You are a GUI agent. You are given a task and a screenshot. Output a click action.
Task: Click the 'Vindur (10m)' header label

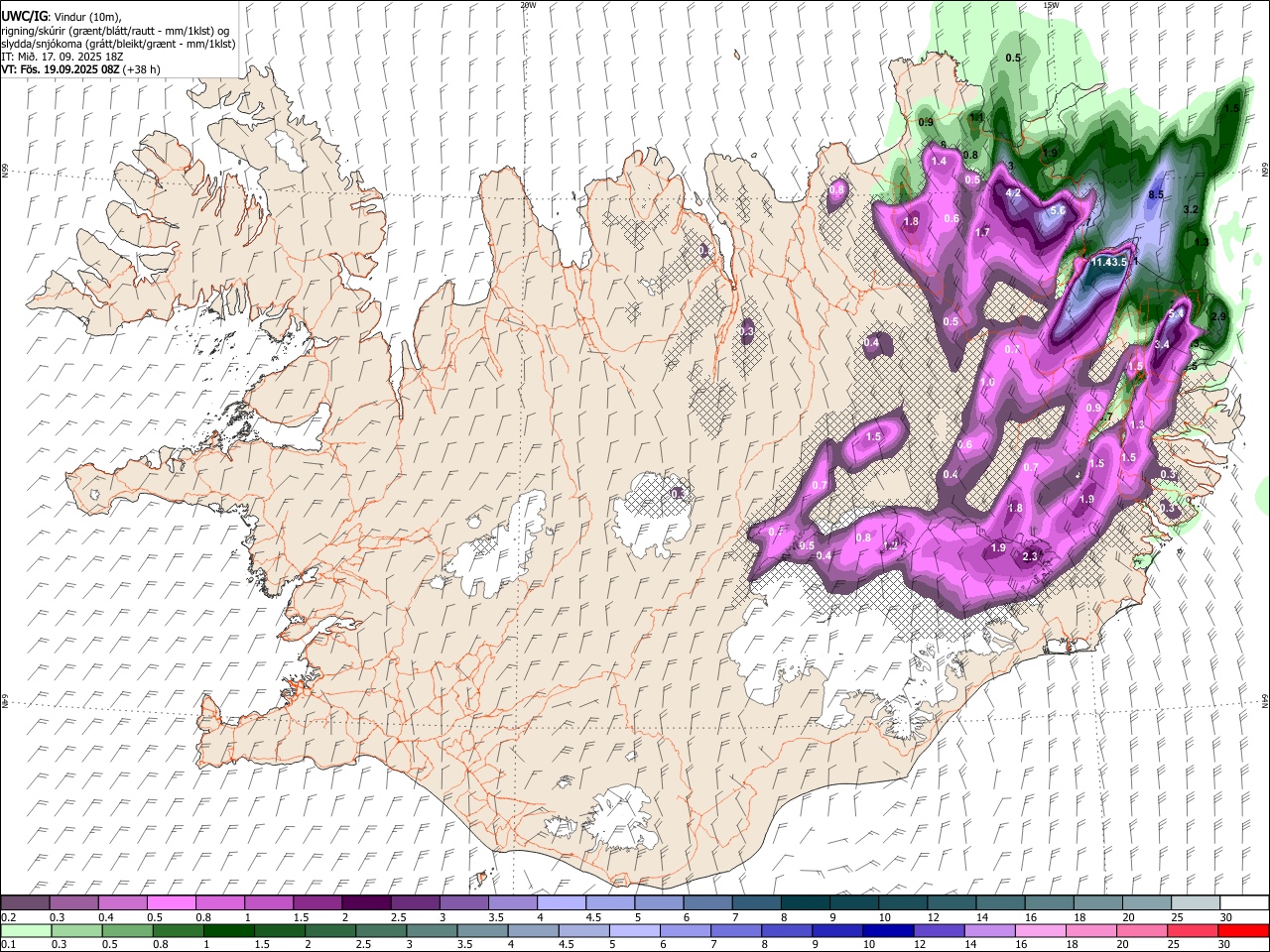coord(86,18)
